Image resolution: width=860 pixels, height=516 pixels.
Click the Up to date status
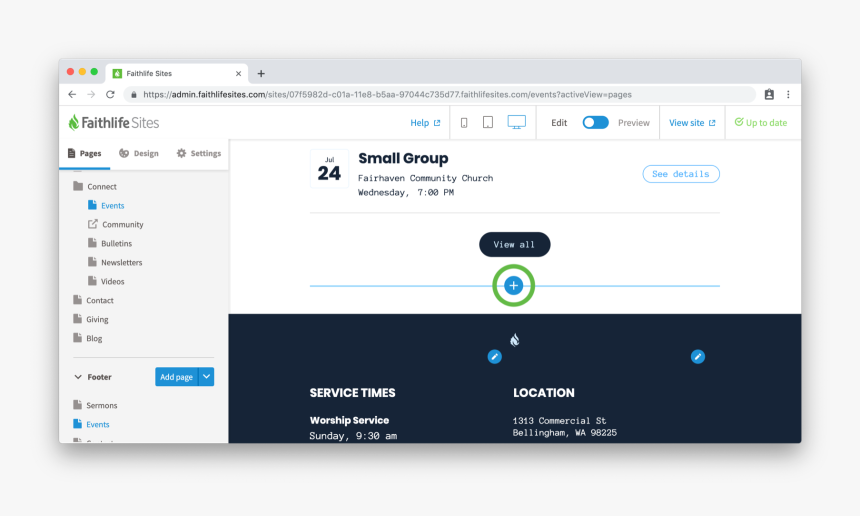tap(761, 123)
